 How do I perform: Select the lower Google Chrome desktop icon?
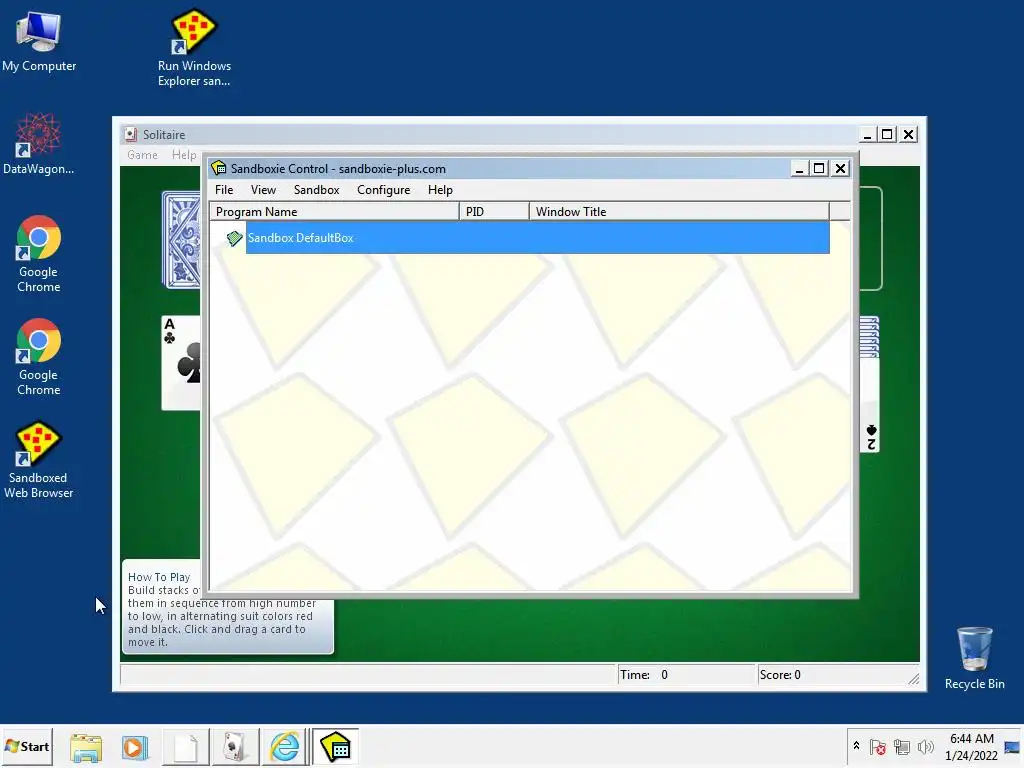[39, 357]
